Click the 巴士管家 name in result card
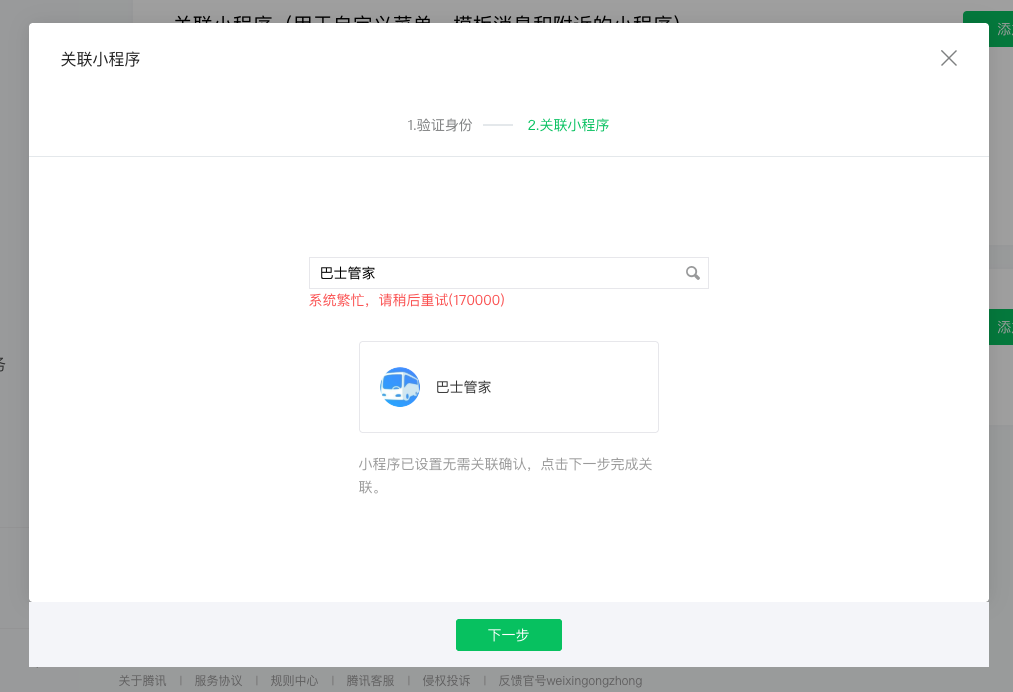This screenshot has width=1013, height=692. [463, 387]
